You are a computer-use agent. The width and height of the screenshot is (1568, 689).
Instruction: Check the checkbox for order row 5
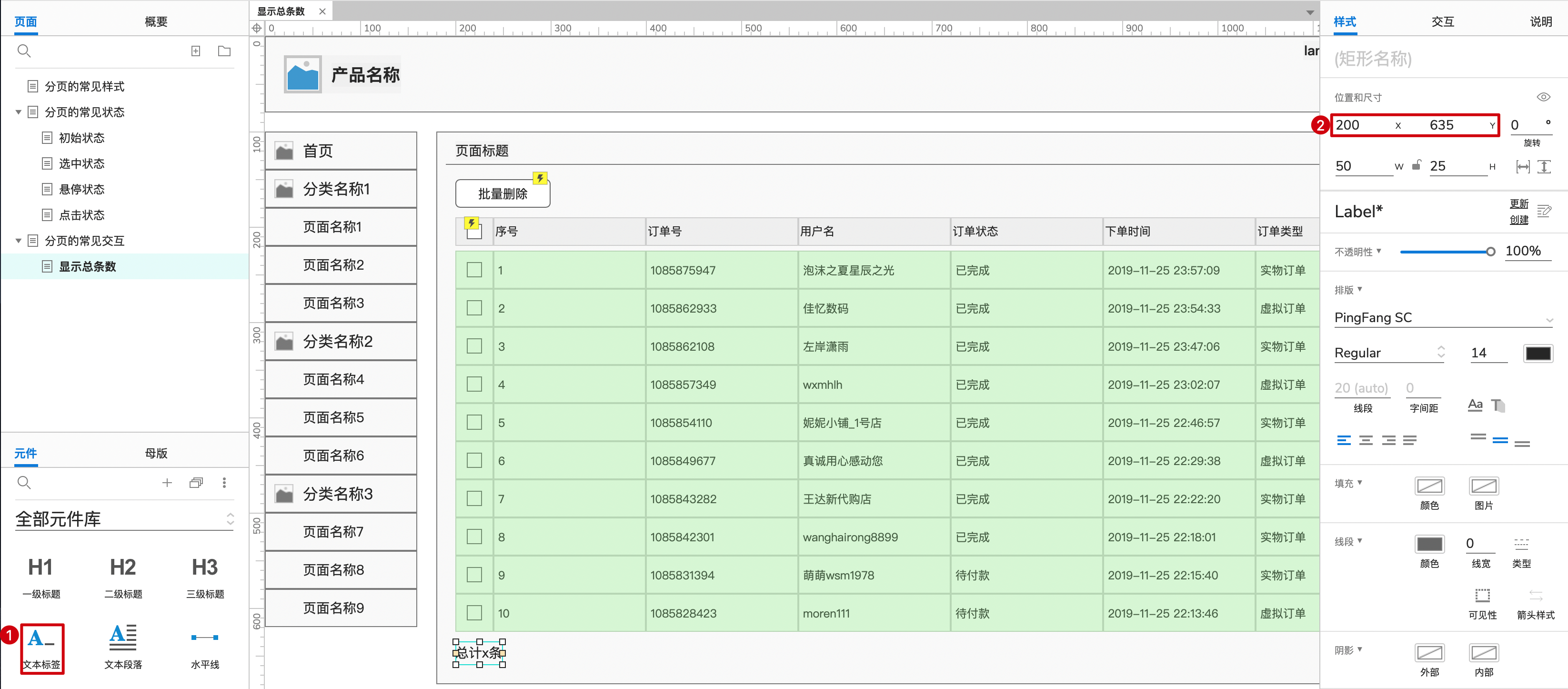click(474, 422)
